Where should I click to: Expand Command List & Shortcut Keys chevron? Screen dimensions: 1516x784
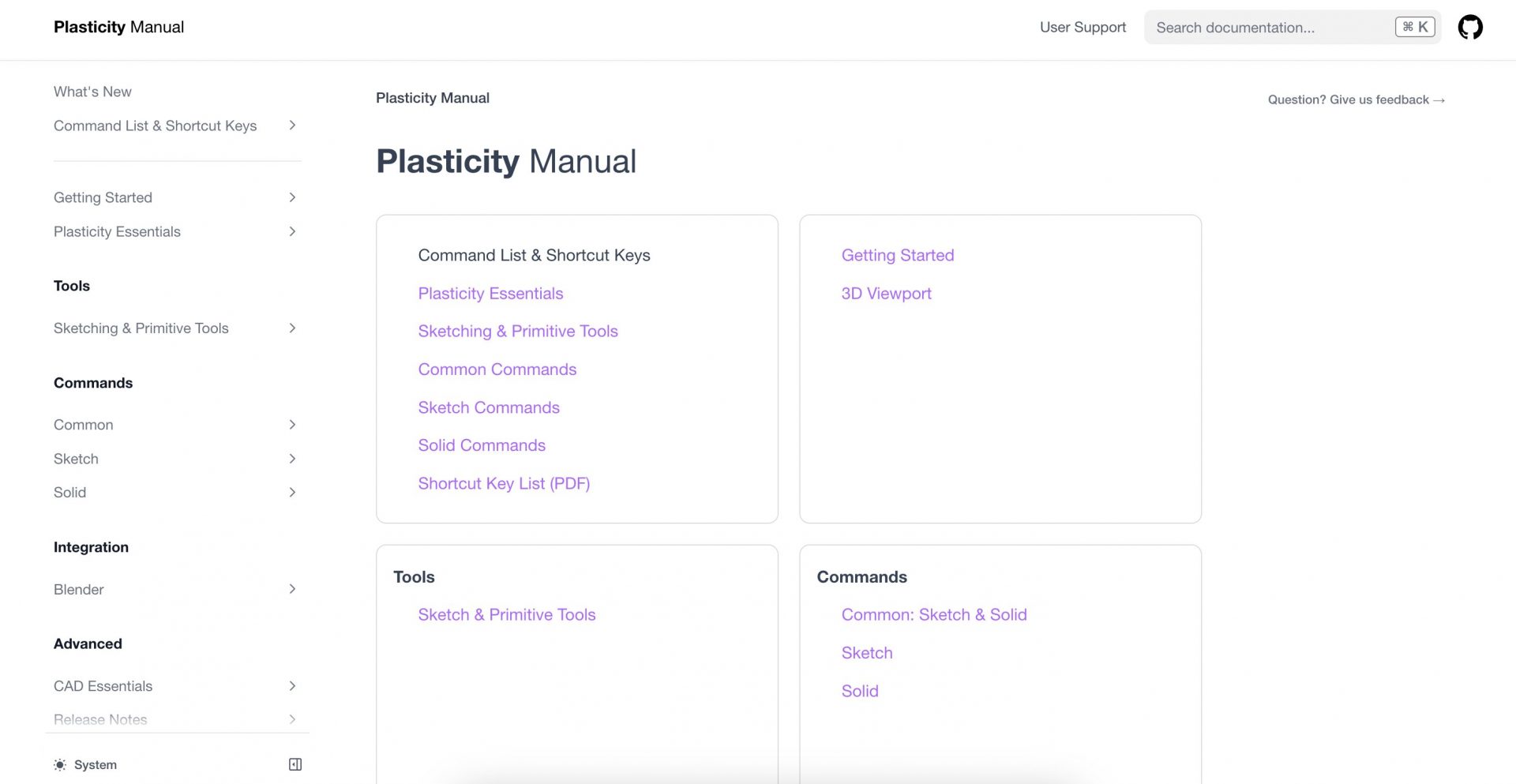point(292,126)
